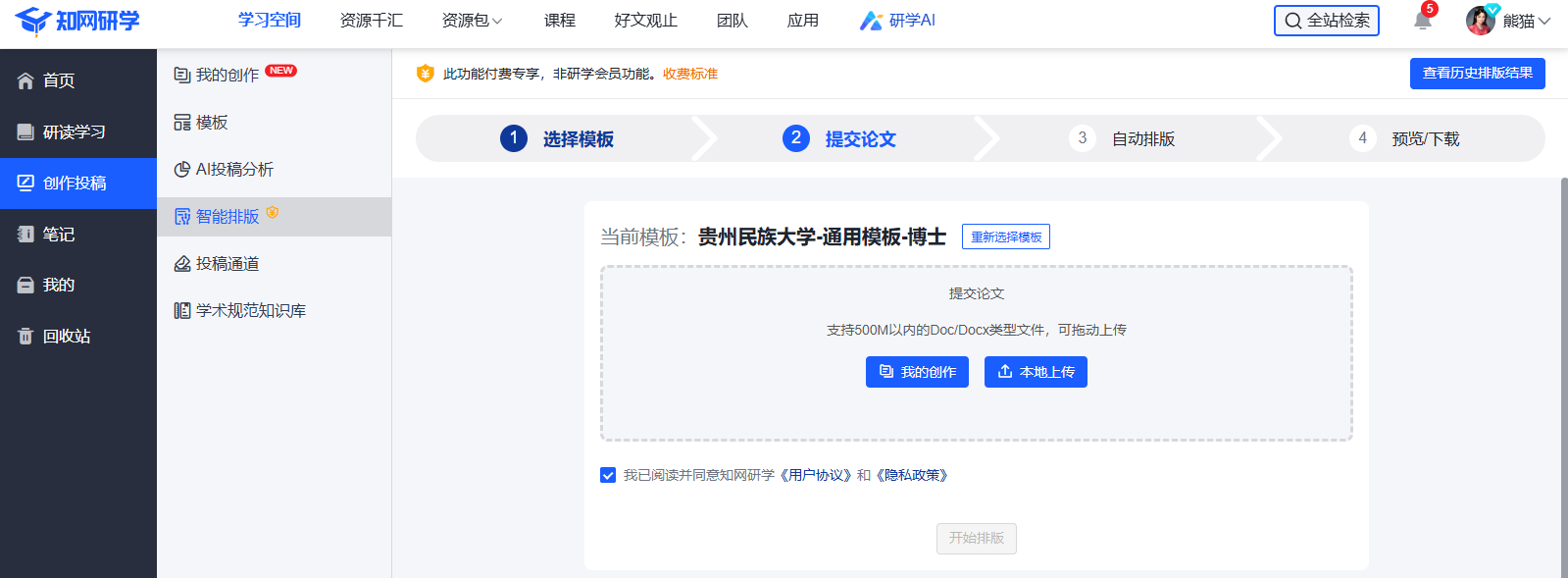Click the 本地上传 button
Image resolution: width=1568 pixels, height=578 pixels.
click(x=1036, y=372)
